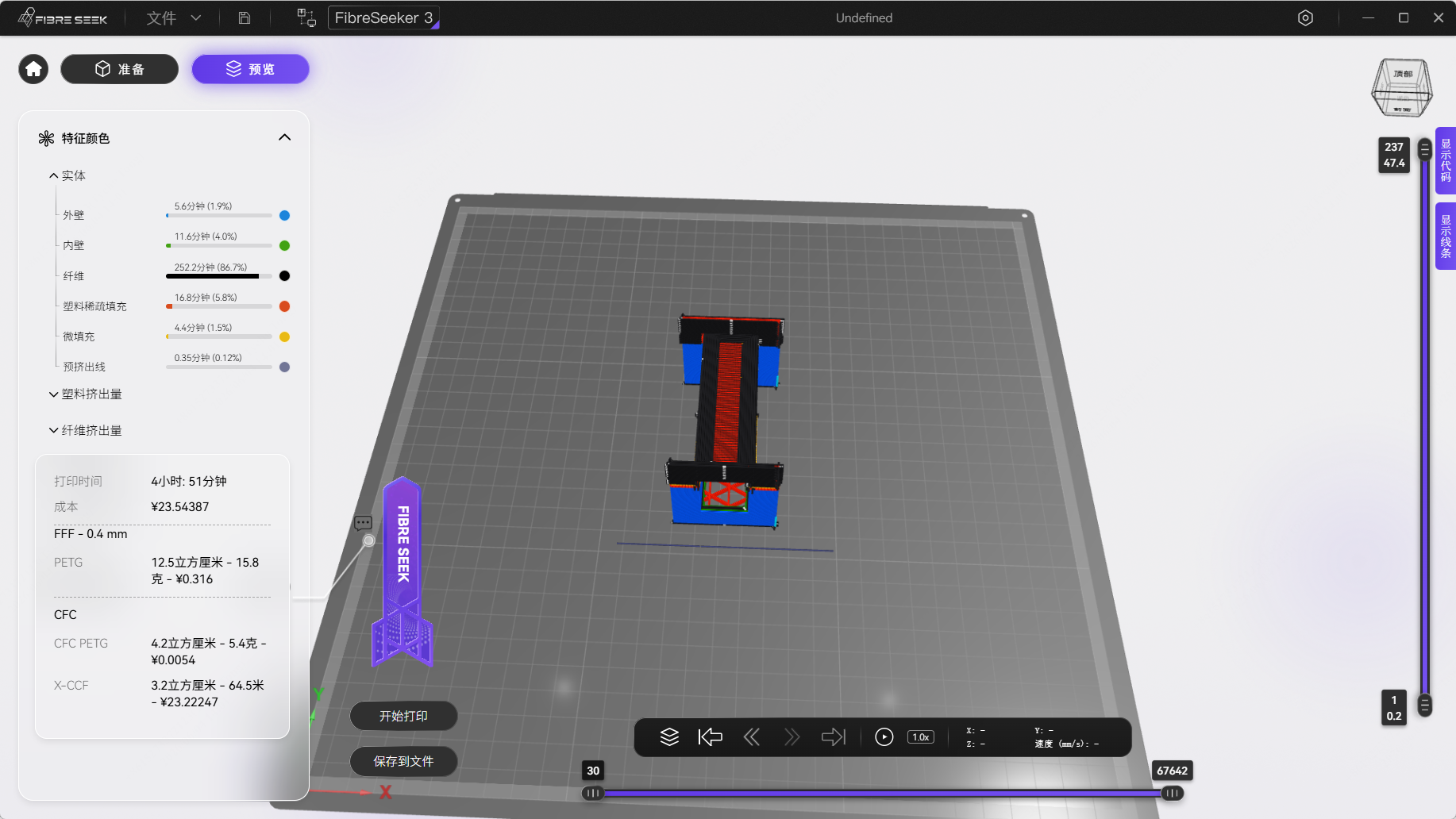Click the save file icon in title bar
Image resolution: width=1456 pixels, height=819 pixels.
pos(245,18)
